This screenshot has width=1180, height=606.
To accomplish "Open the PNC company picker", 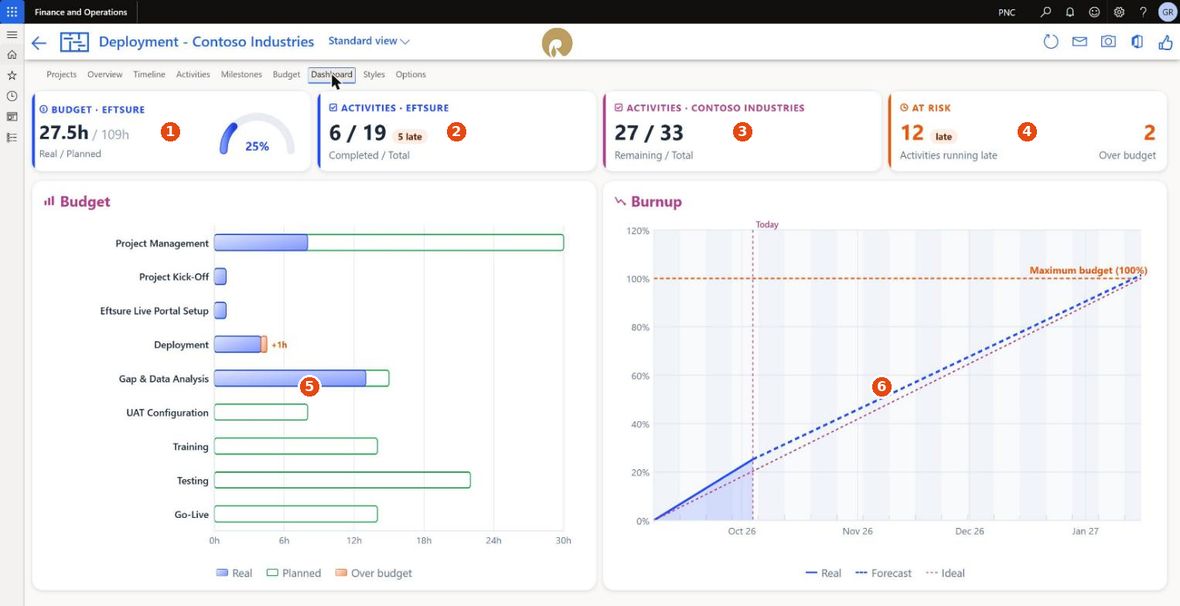I will (1006, 13).
